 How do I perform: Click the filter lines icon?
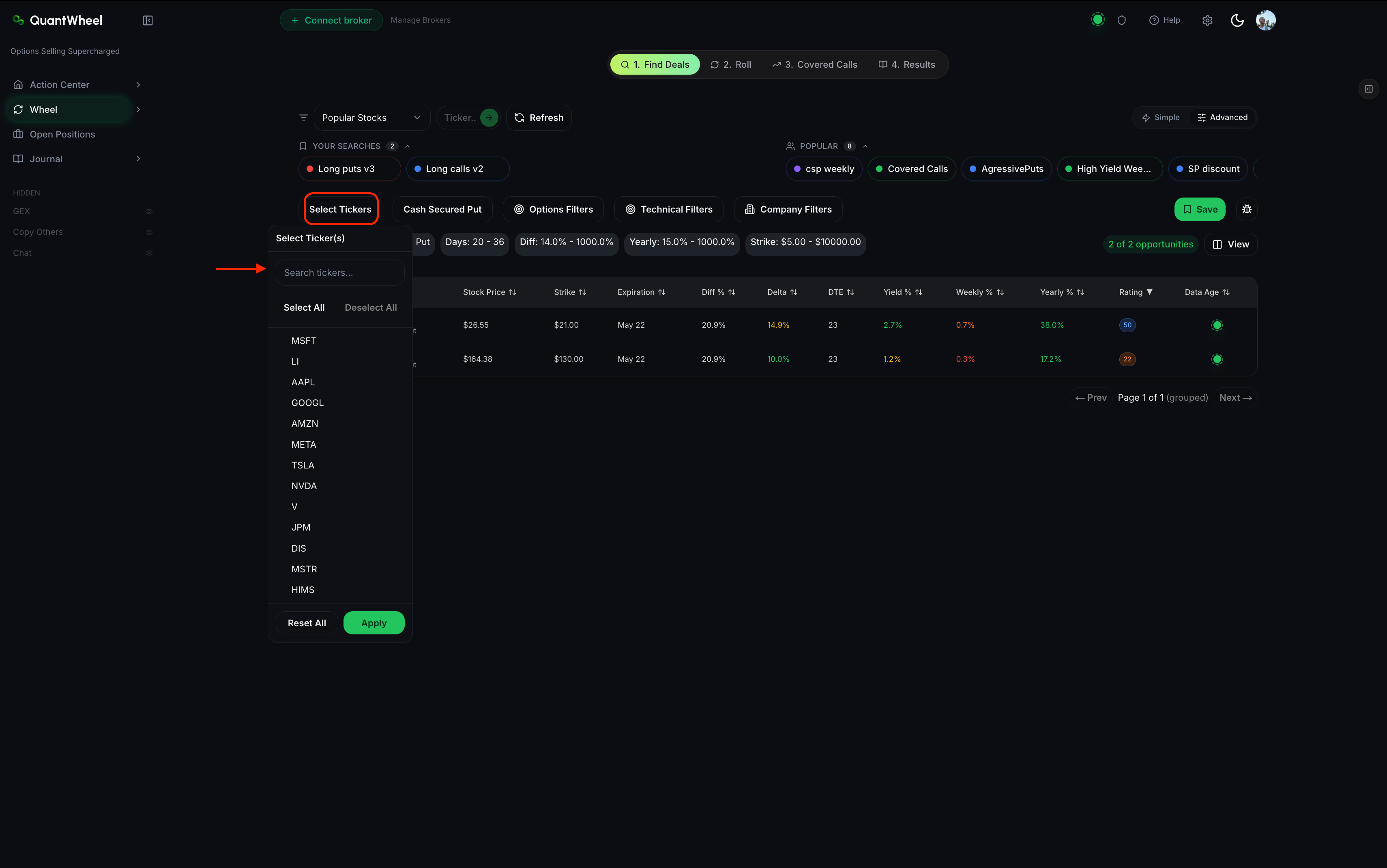tap(304, 118)
